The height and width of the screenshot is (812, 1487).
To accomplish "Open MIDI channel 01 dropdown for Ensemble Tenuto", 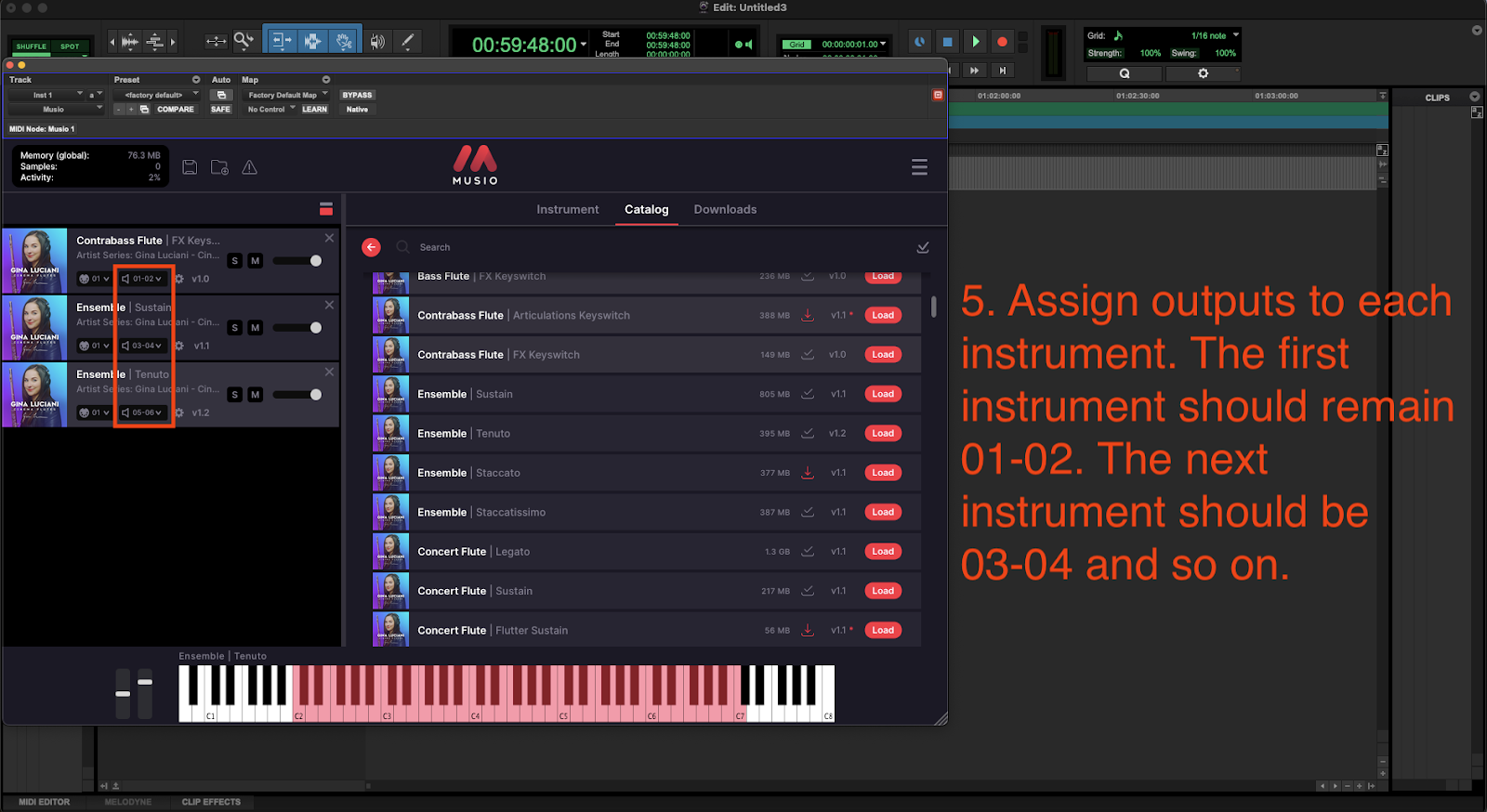I will [x=94, y=413].
